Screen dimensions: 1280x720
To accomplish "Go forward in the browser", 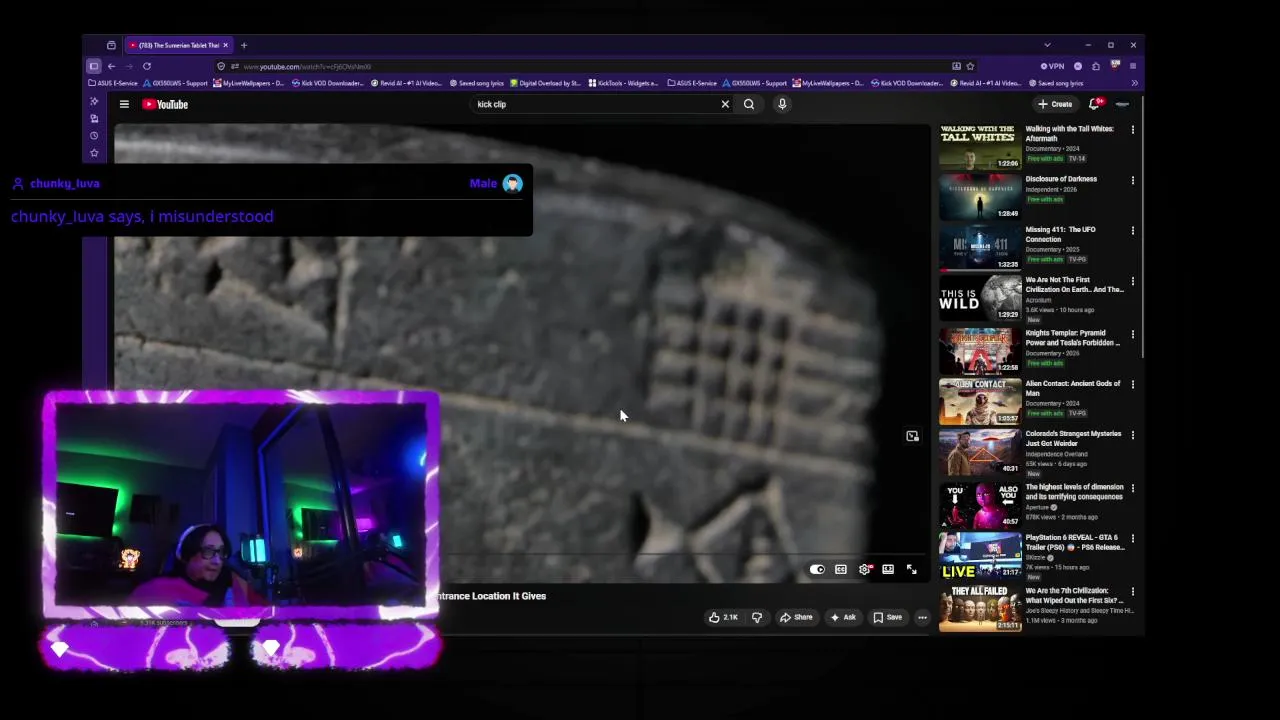I will click(129, 66).
